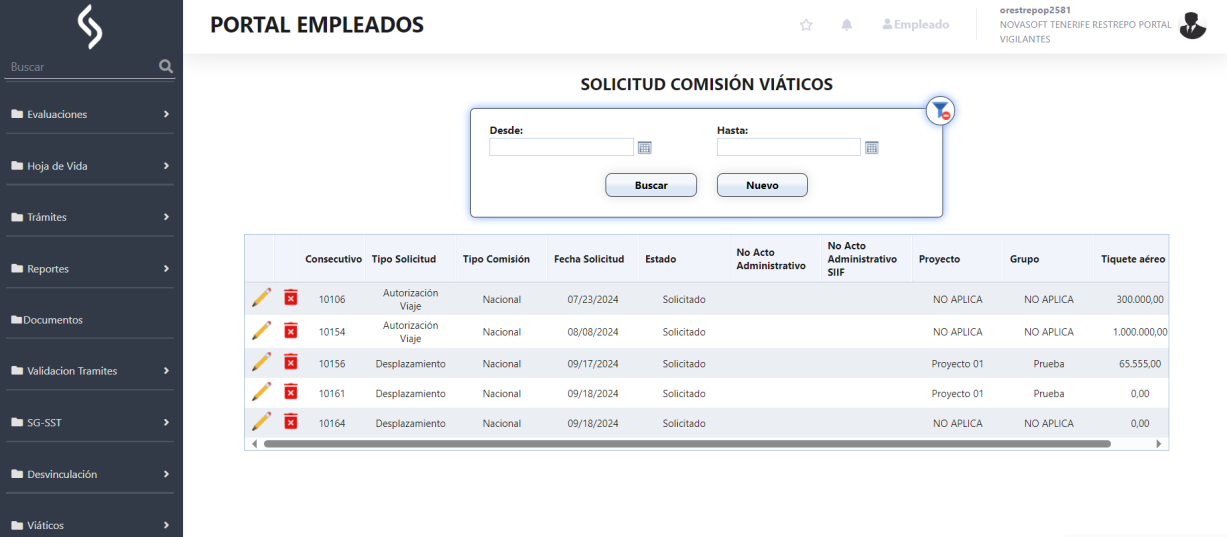This screenshot has height=537, width=1227.
Task: Click Proyecto 01 in row 10156
Action: (957, 364)
